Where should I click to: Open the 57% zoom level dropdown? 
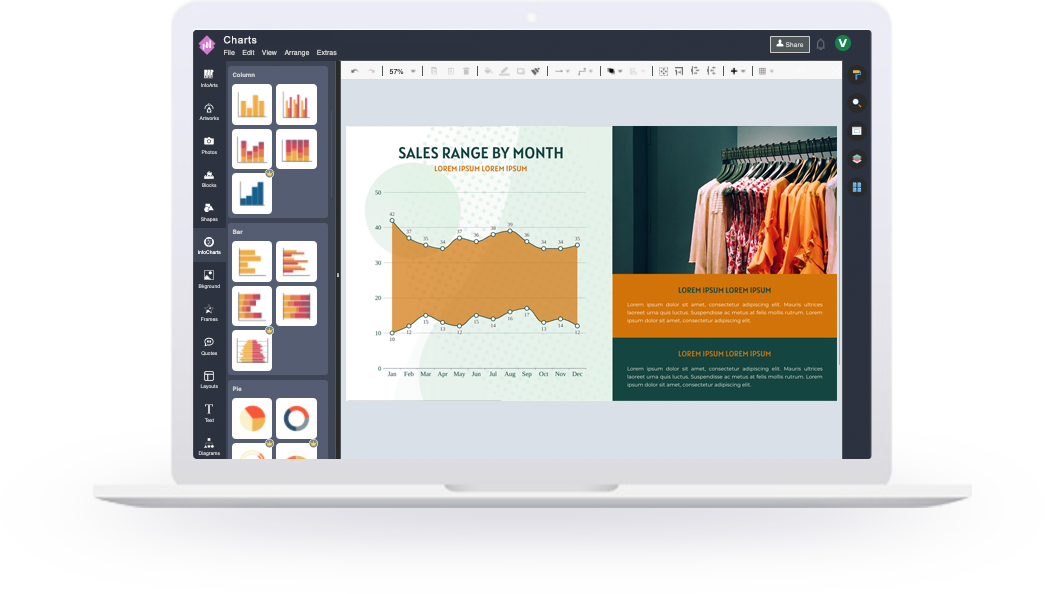click(x=403, y=71)
